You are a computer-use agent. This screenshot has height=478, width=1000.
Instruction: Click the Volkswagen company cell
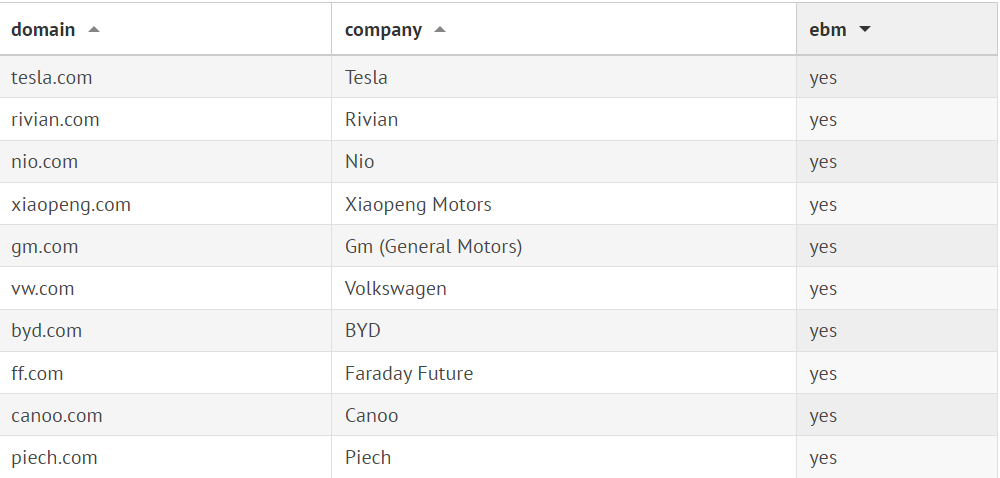point(396,289)
